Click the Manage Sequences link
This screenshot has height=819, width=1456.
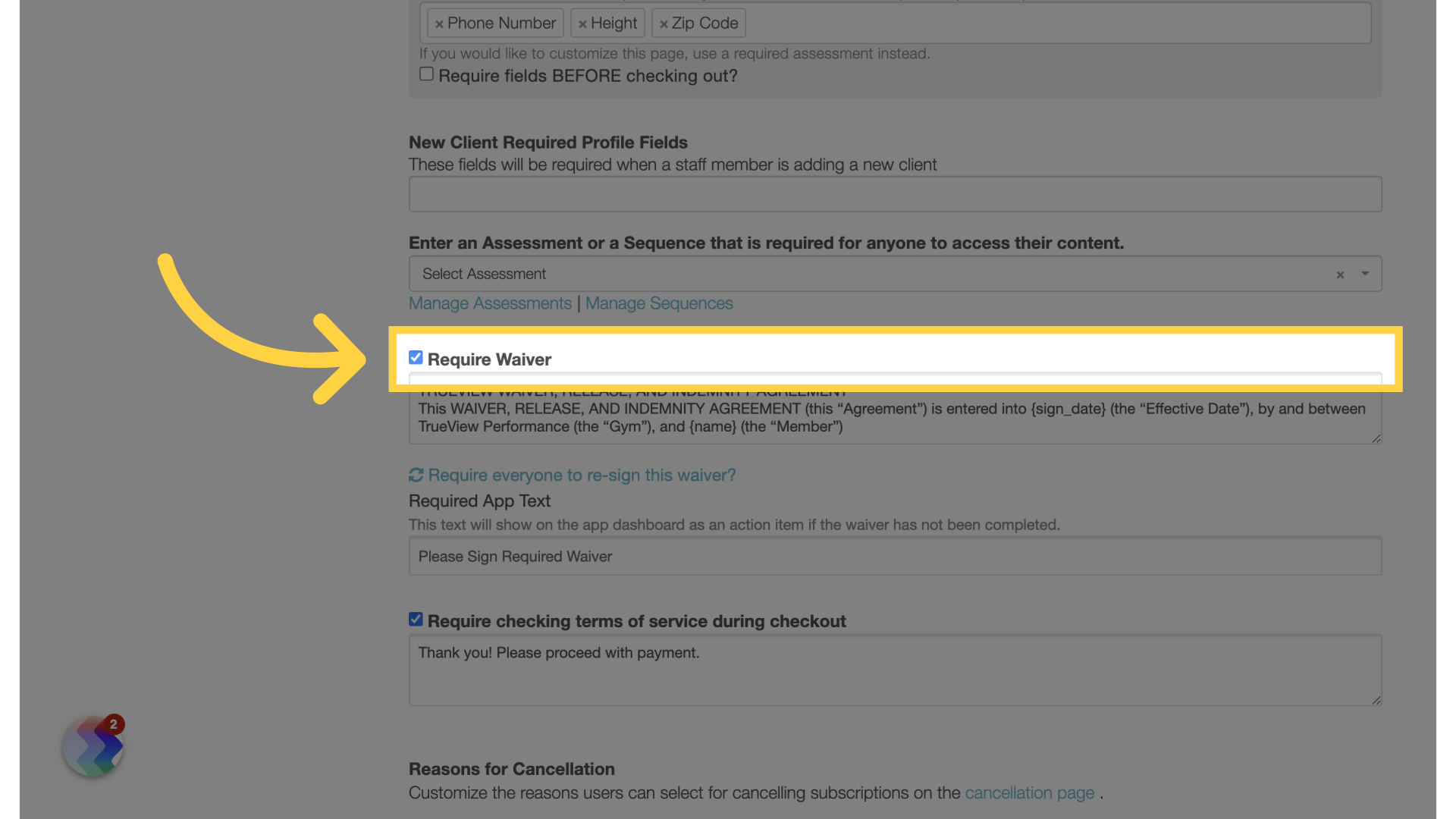tap(659, 303)
